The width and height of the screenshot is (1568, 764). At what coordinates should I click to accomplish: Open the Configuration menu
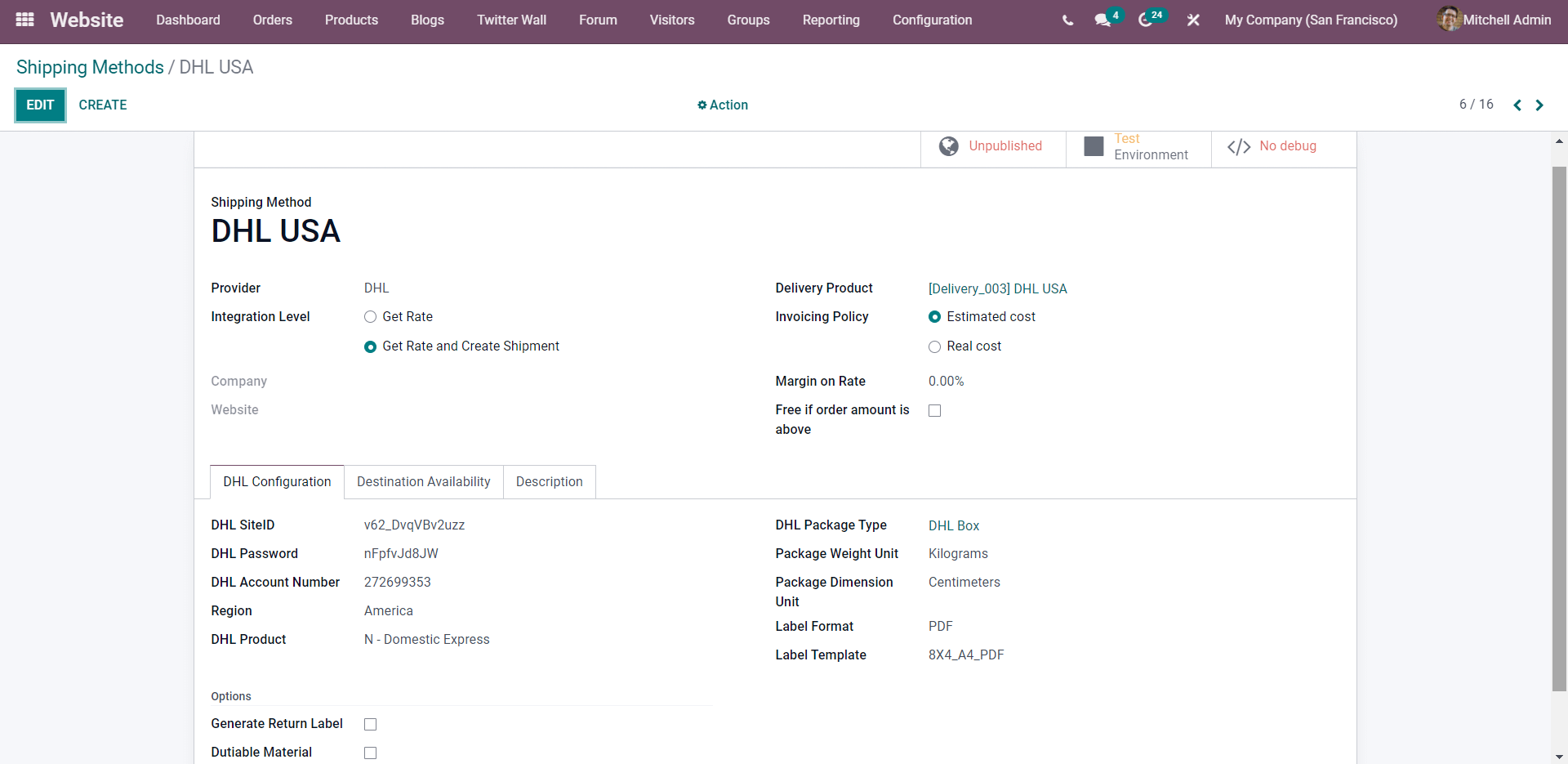(x=932, y=20)
